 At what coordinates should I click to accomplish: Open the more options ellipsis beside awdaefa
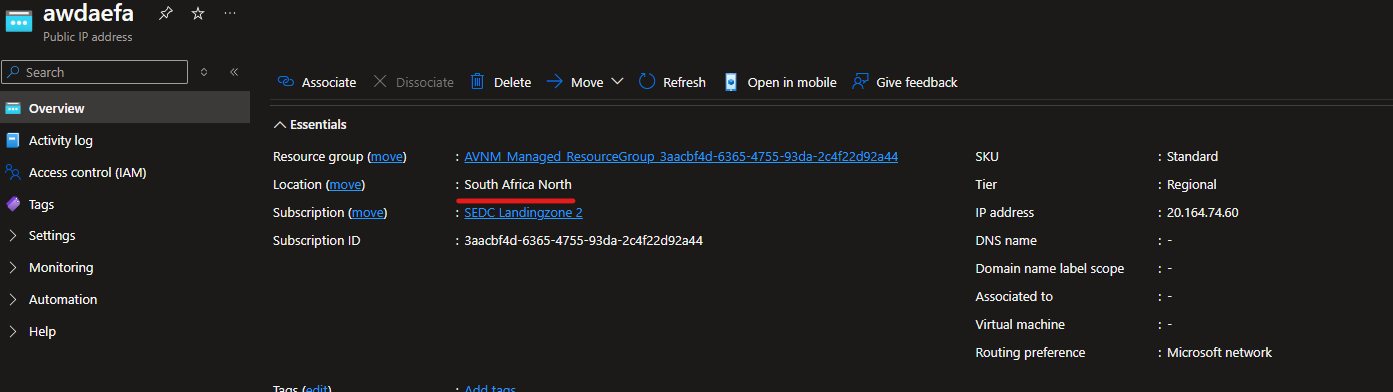click(x=230, y=13)
